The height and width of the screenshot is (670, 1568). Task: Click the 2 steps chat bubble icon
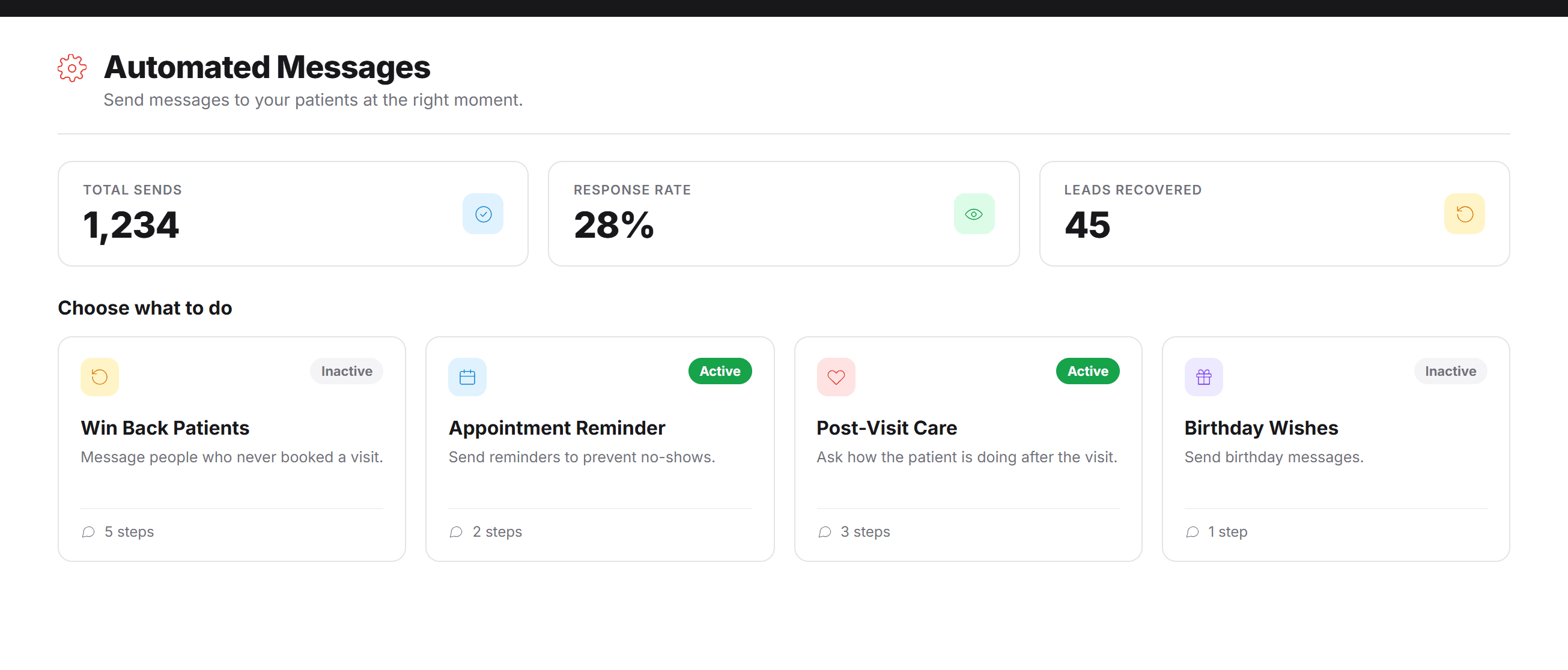[x=456, y=533]
